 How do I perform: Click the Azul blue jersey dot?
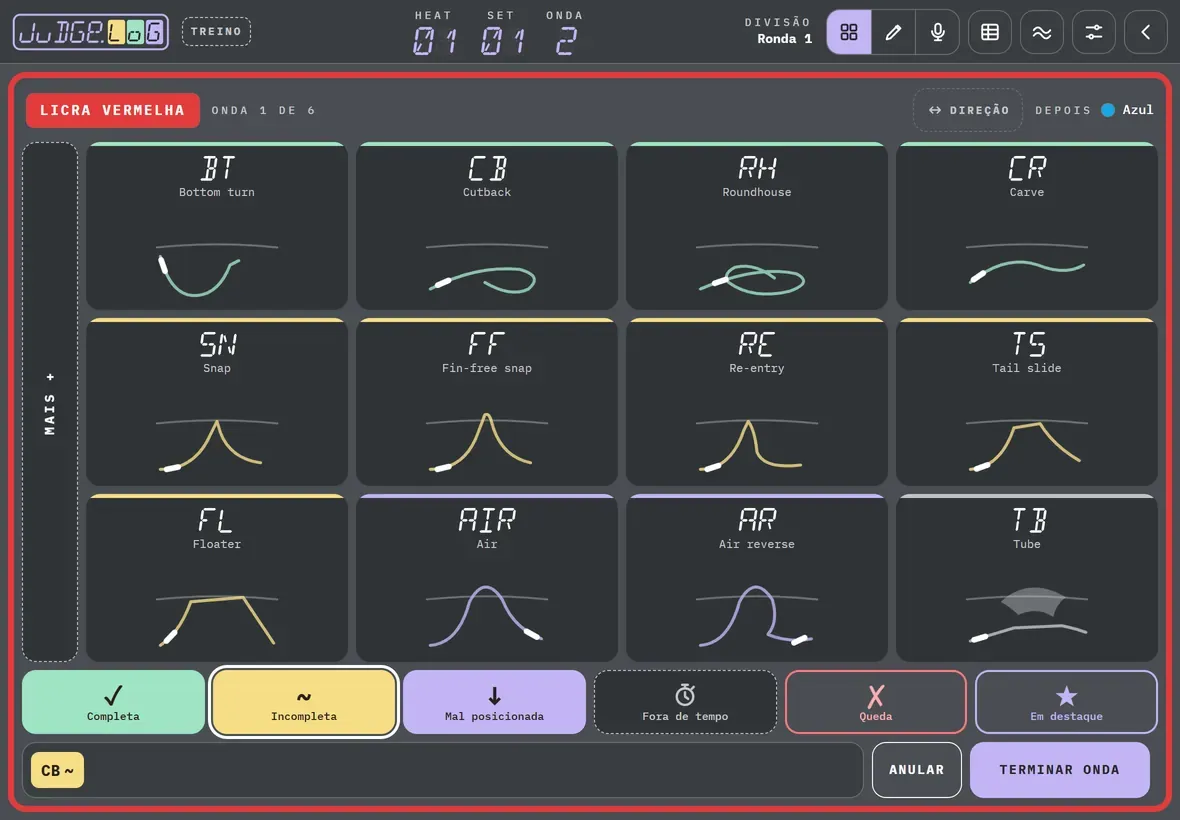(1108, 110)
